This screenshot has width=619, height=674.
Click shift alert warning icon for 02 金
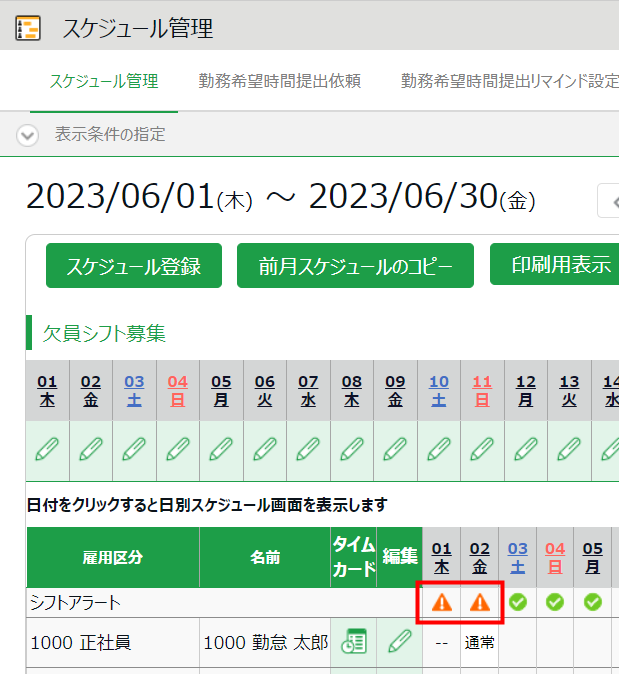(480, 602)
